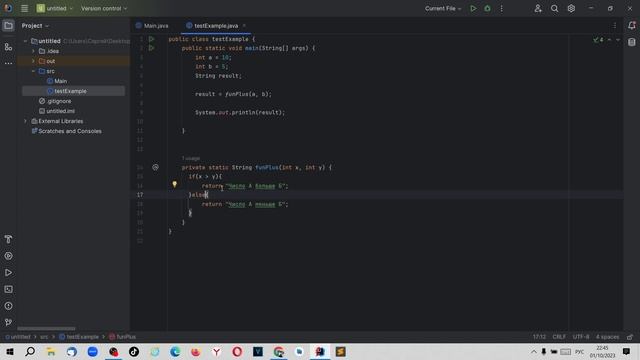Open the yellow lightbulb quick-fix
Viewport: 640px width, 360px height.
pyautogui.click(x=174, y=184)
